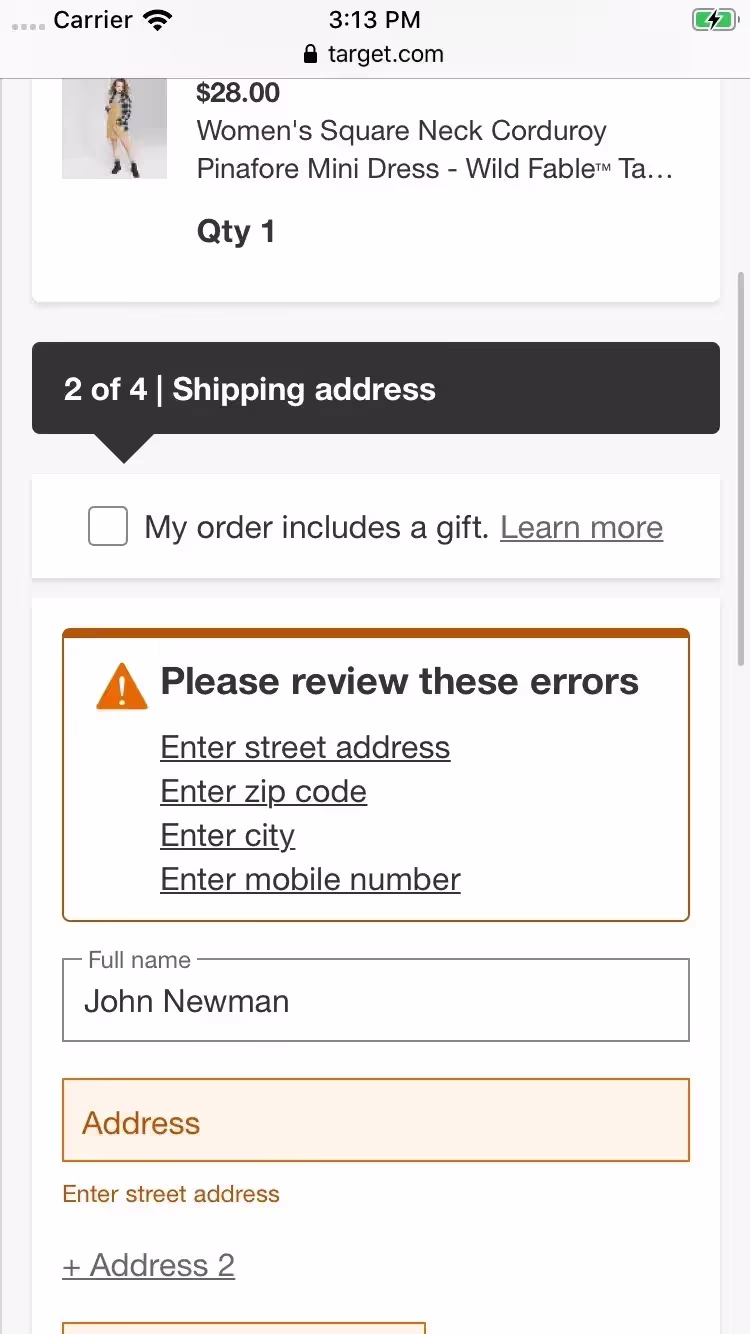Tap the WiFi icon in status bar

click(157, 19)
